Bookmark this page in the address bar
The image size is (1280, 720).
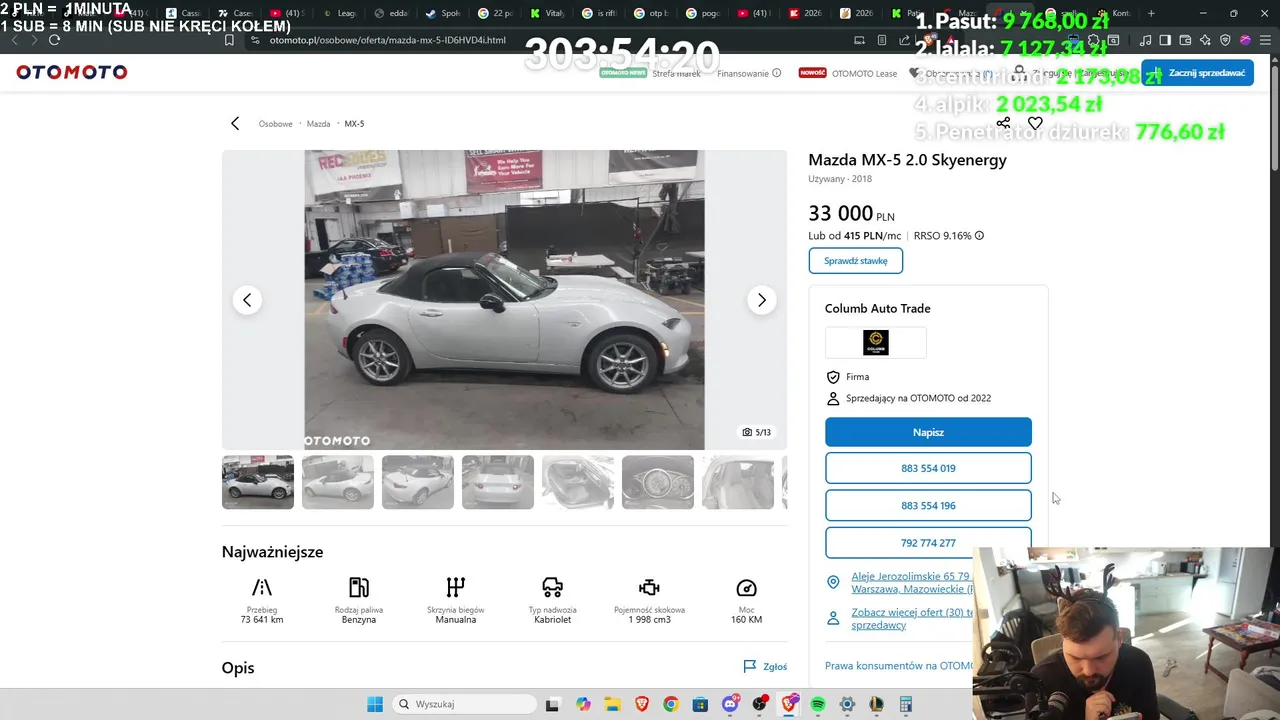click(229, 40)
